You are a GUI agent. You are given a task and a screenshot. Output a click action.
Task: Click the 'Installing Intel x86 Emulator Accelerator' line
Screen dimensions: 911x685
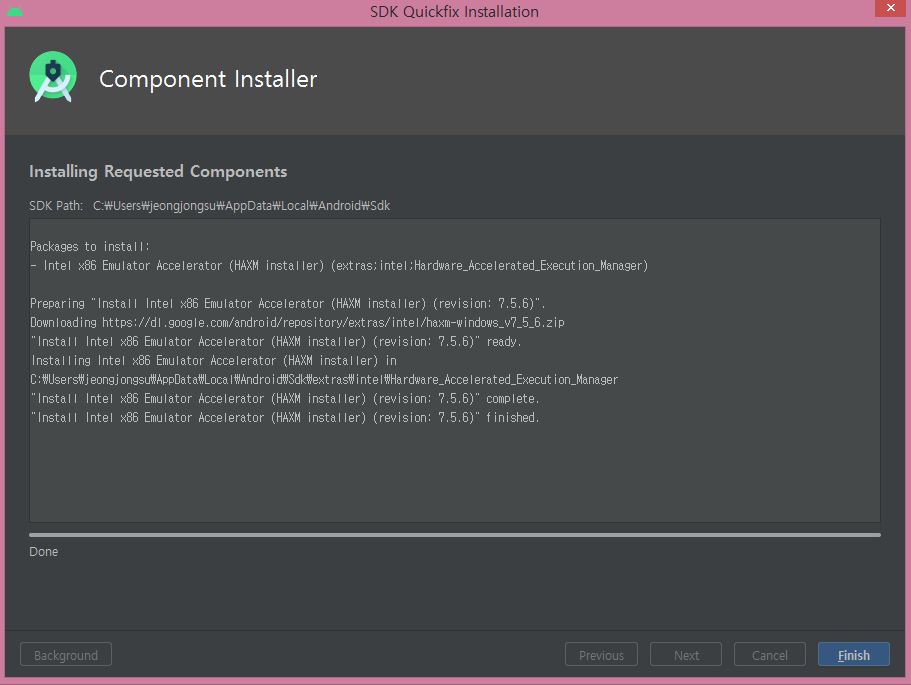pos(214,360)
